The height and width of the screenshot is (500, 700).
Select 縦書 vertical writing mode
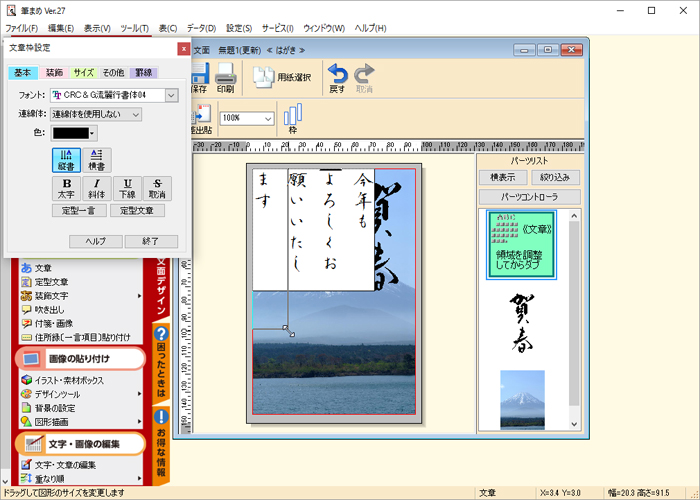pyautogui.click(x=67, y=159)
